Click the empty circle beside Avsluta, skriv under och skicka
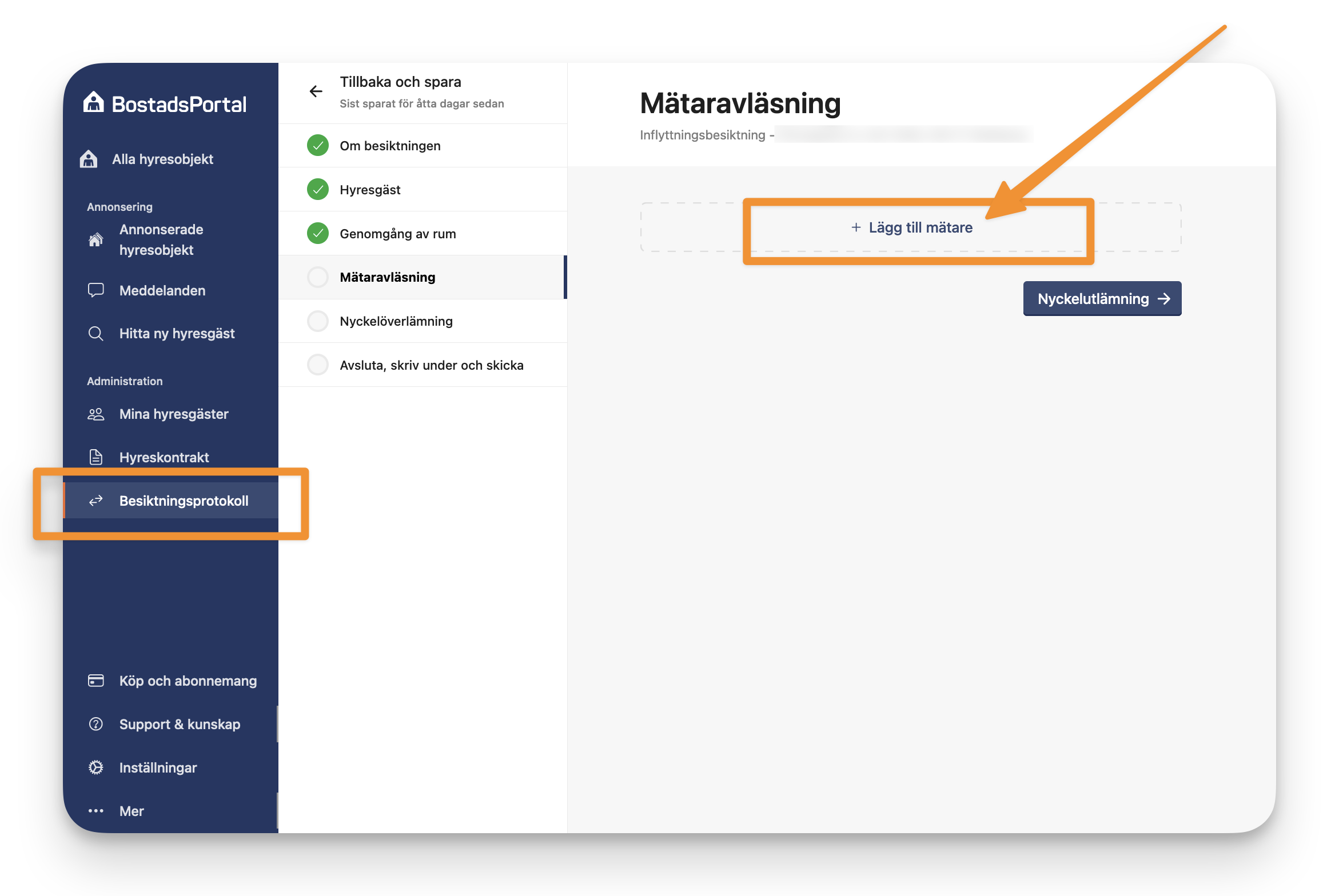Image resolution: width=1339 pixels, height=896 pixels. click(318, 365)
